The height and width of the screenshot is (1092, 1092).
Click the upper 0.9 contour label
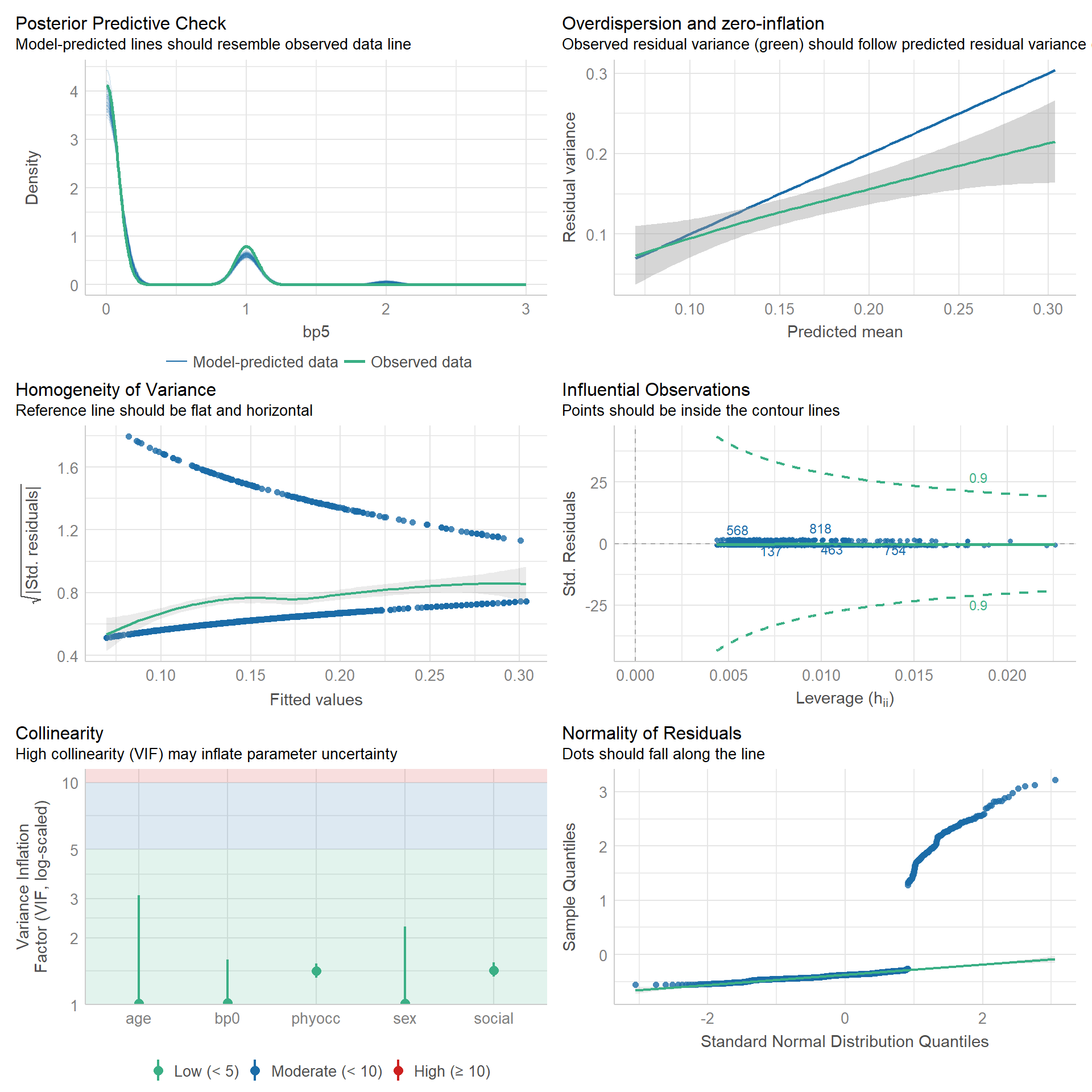click(x=978, y=478)
